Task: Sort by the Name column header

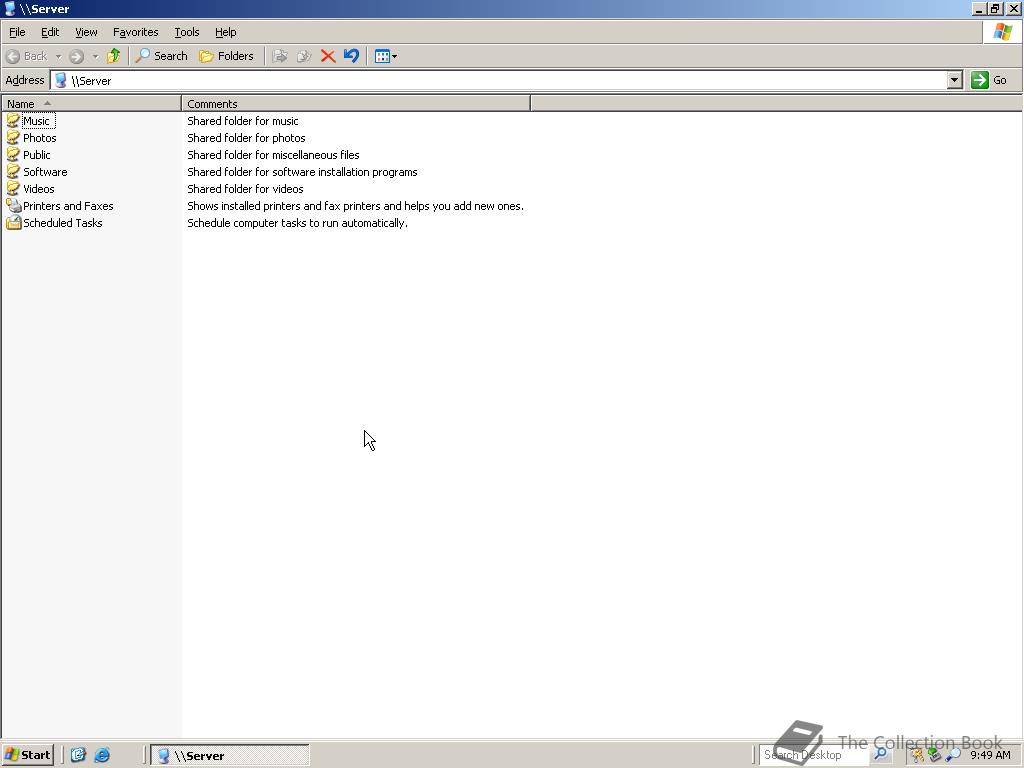Action: 91,104
